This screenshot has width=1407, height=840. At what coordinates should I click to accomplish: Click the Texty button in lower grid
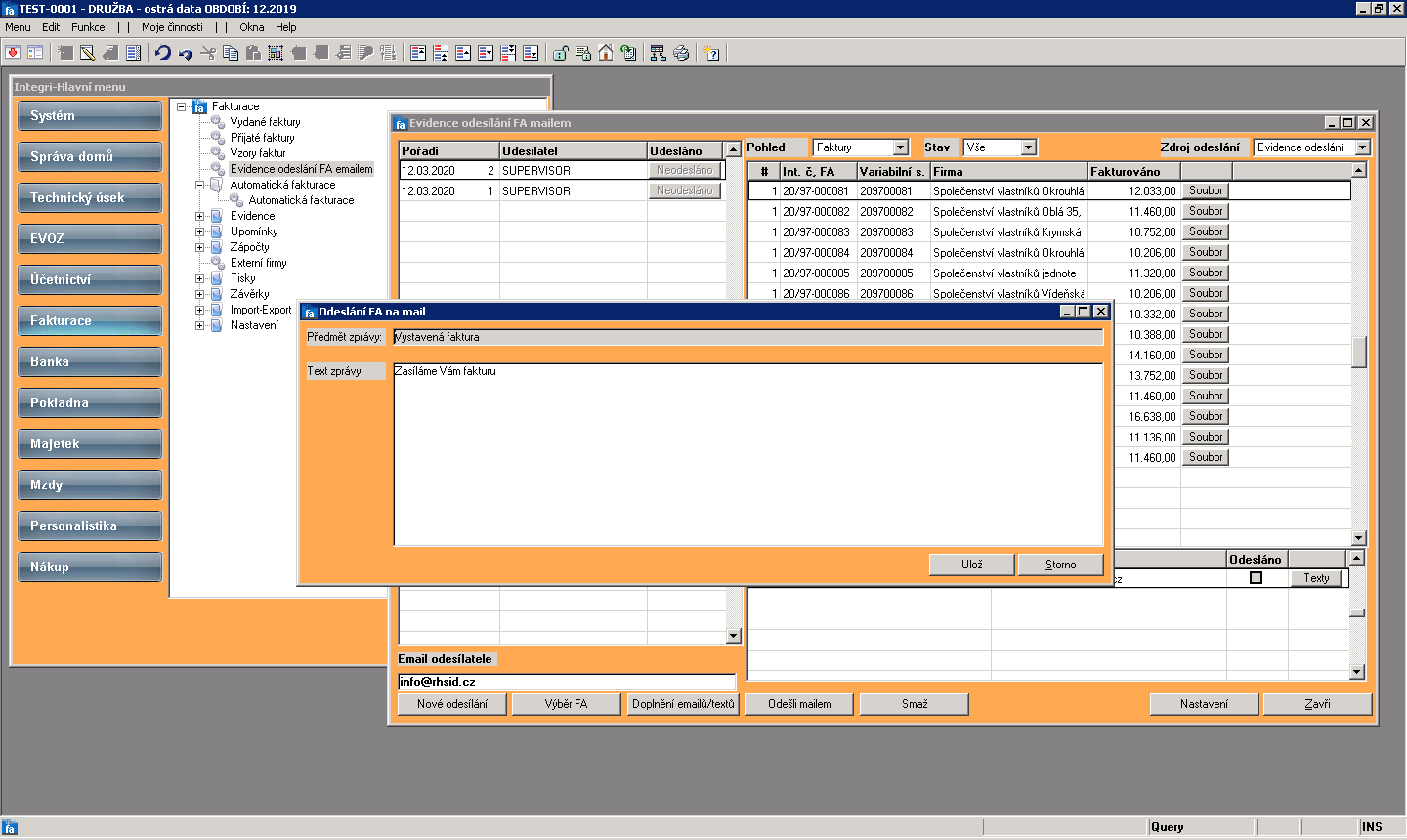1316,578
